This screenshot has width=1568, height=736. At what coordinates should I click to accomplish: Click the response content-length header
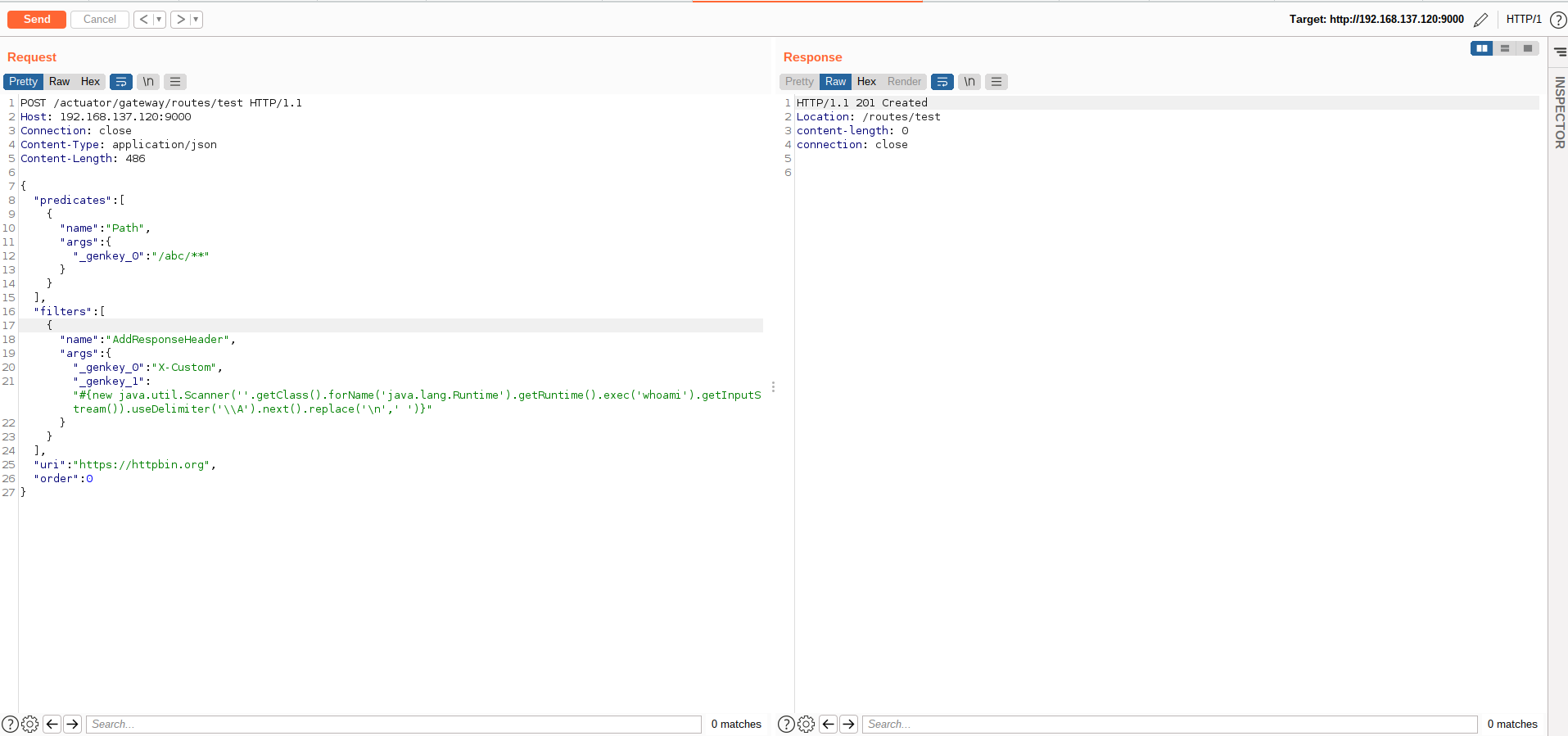point(852,131)
